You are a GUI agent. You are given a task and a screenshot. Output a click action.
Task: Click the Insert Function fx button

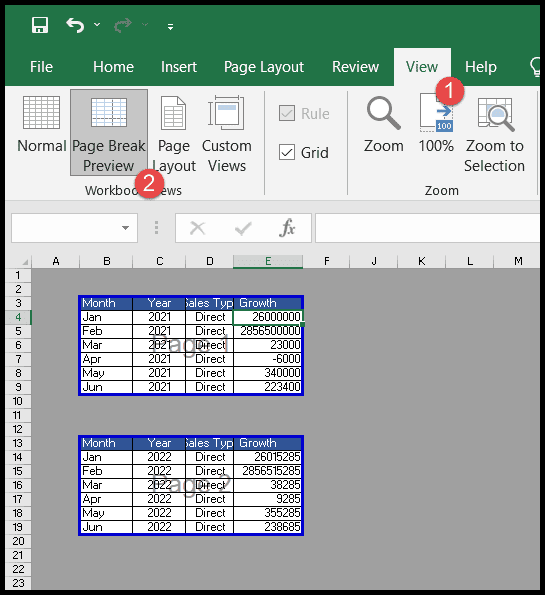pyautogui.click(x=287, y=228)
